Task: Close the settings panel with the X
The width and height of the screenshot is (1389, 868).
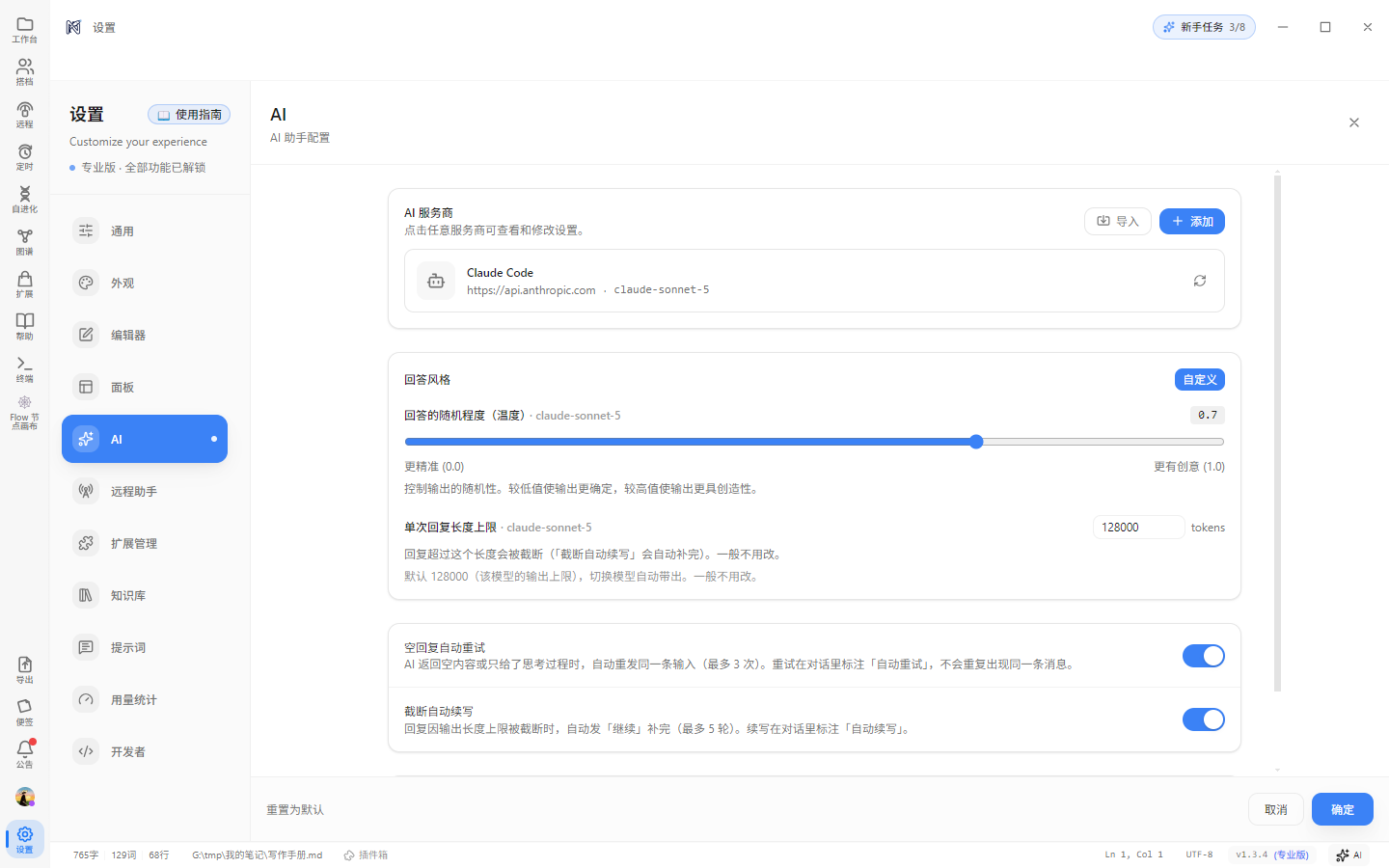Action: [x=1354, y=122]
